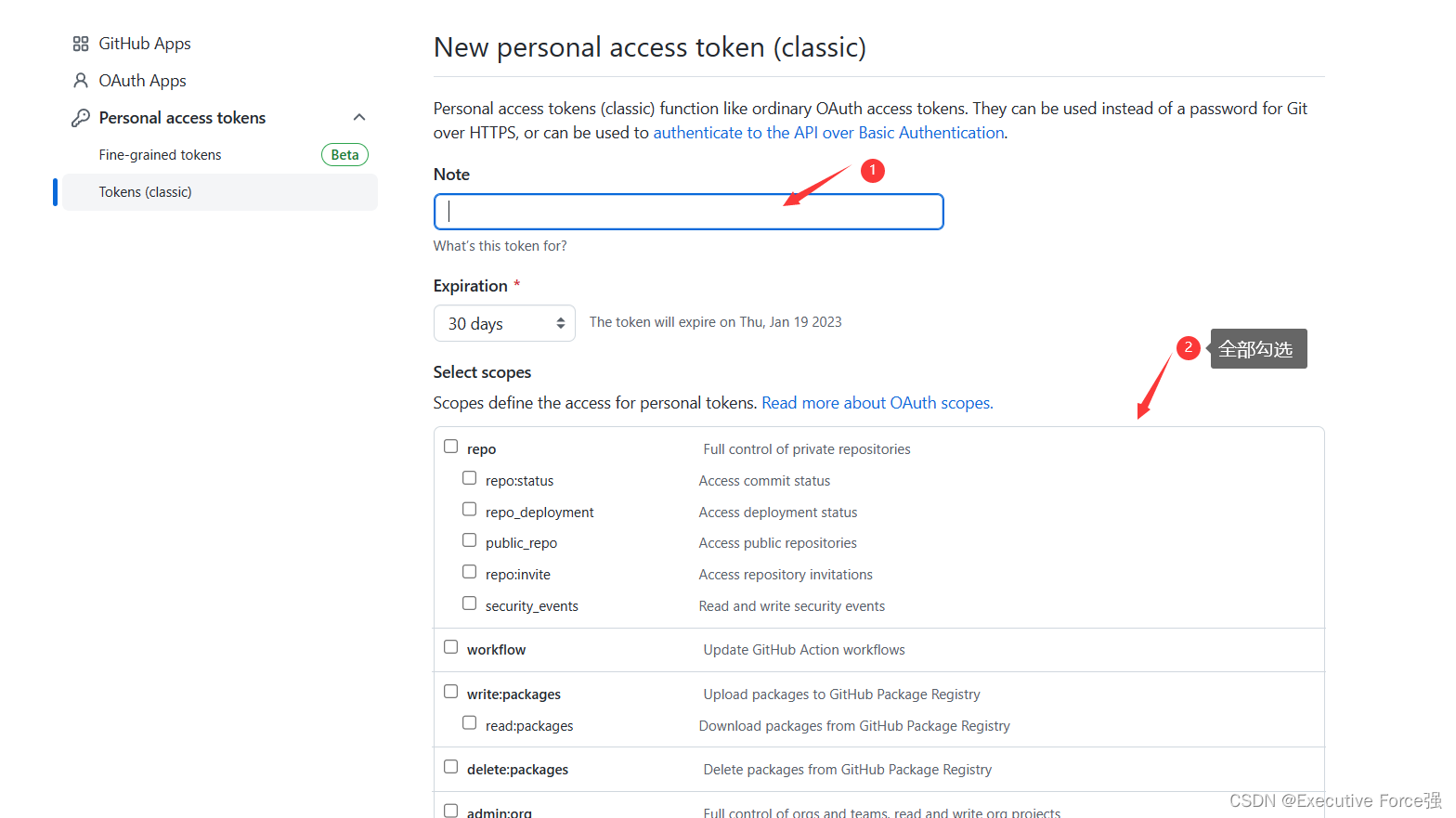Toggle the delete:packages checkbox
This screenshot has height=818, width=1456.
451,767
